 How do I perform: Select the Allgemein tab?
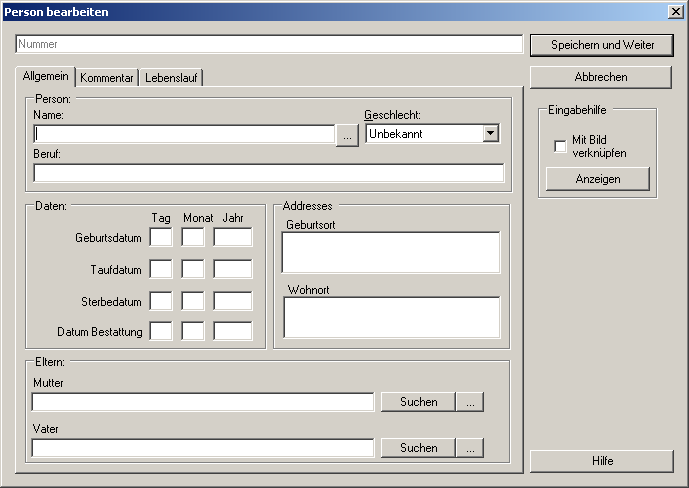pos(46,77)
